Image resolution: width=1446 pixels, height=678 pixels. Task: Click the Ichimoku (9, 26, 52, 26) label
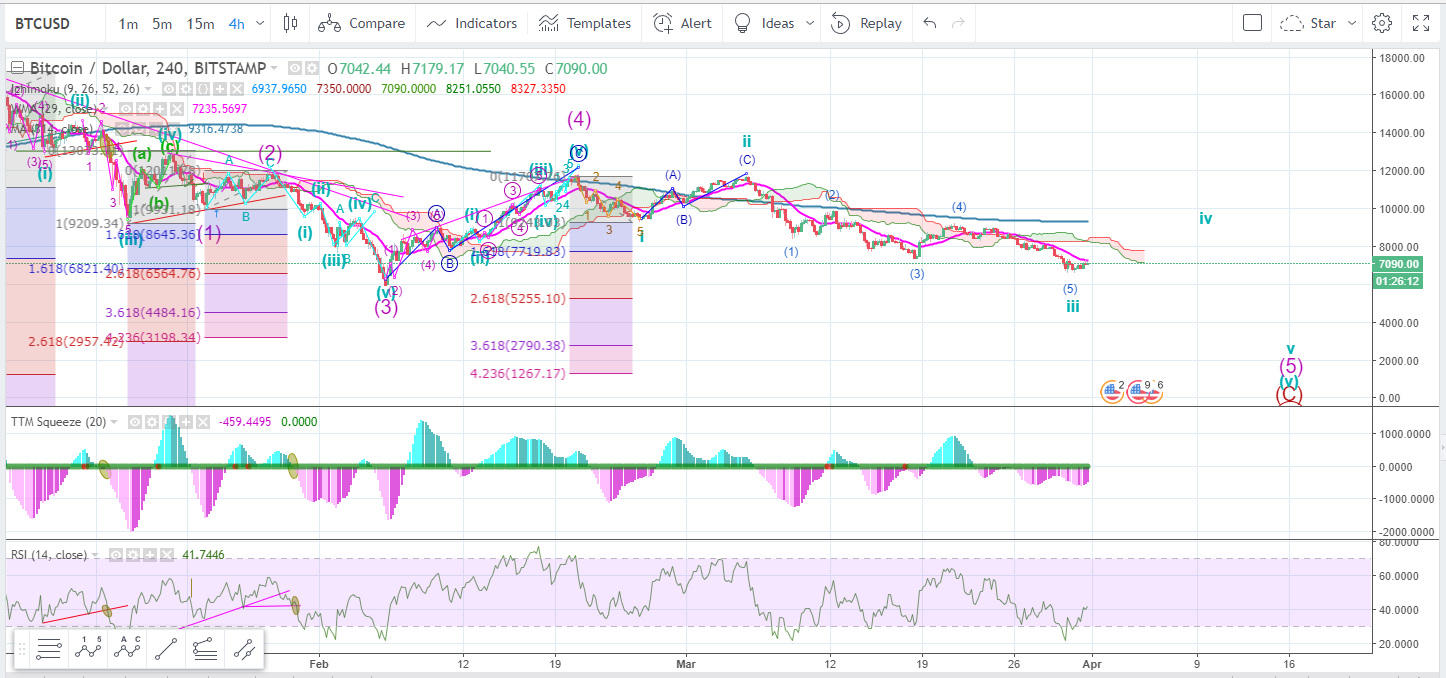click(75, 89)
